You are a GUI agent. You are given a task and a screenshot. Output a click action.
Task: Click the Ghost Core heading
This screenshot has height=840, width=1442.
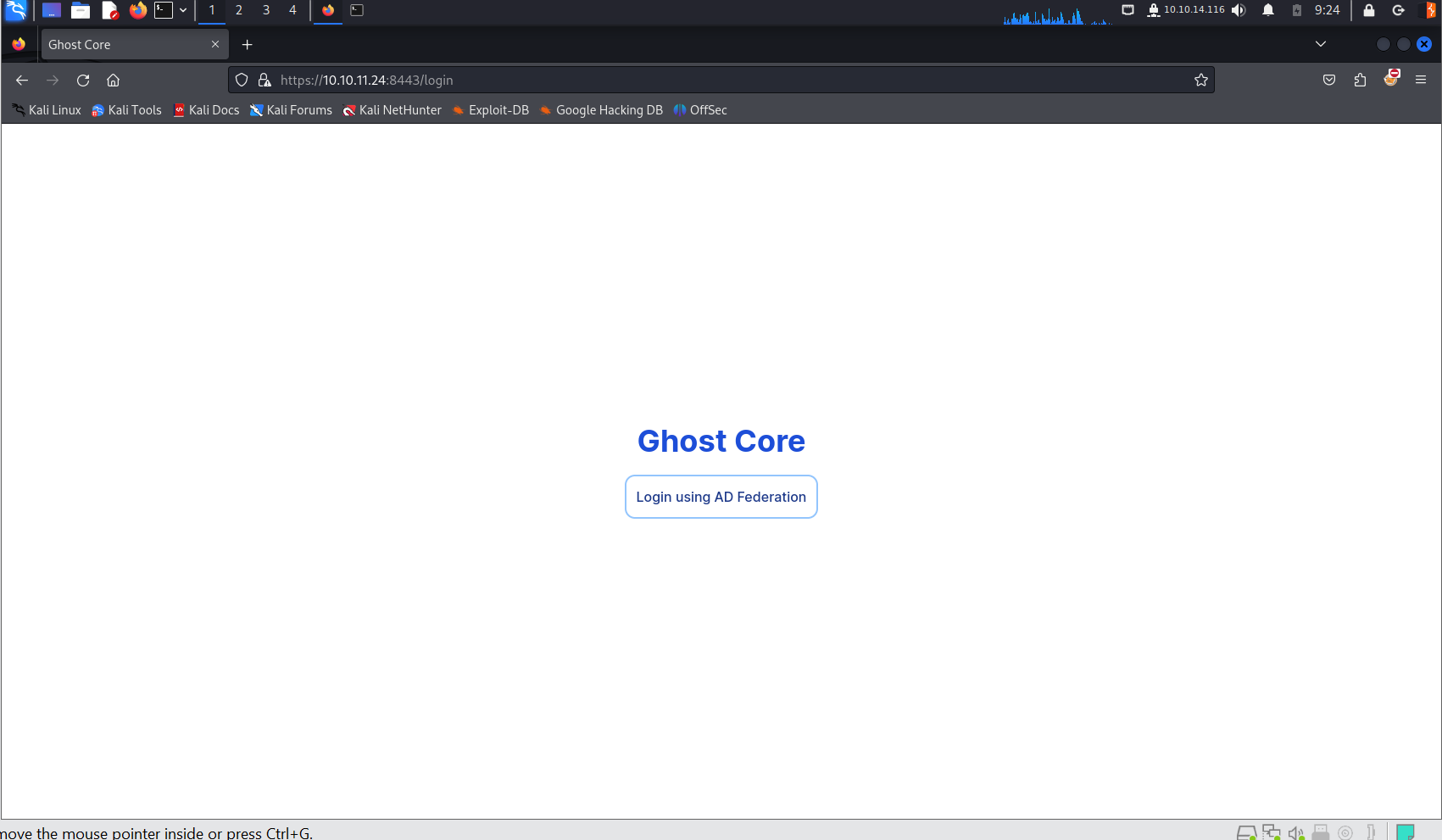(x=721, y=441)
